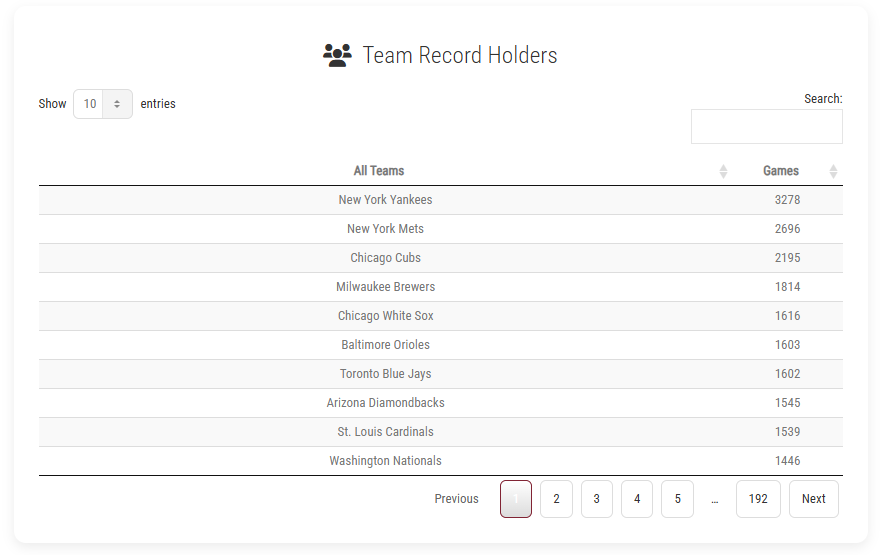This screenshot has width=885, height=555.
Task: Sort by All Teams column arrows
Action: point(723,172)
